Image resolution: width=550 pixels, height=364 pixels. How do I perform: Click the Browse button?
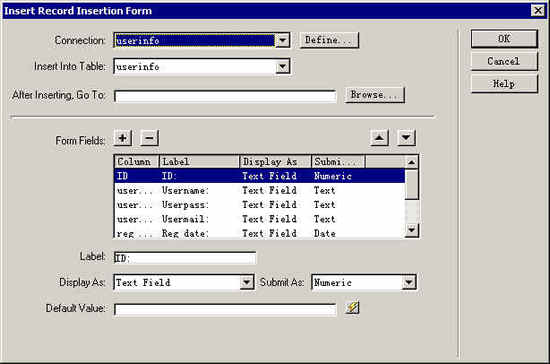click(375, 95)
